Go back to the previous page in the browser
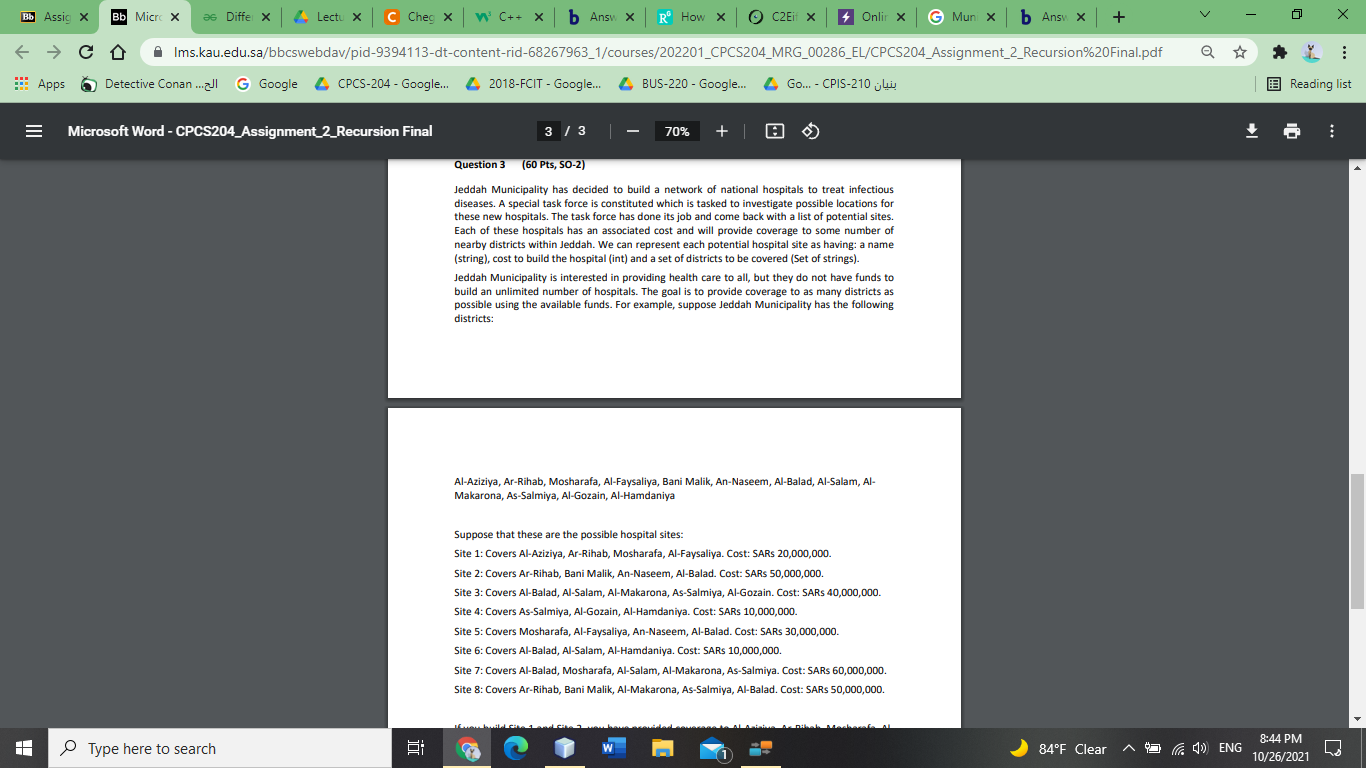The image size is (1366, 768). [x=22, y=52]
